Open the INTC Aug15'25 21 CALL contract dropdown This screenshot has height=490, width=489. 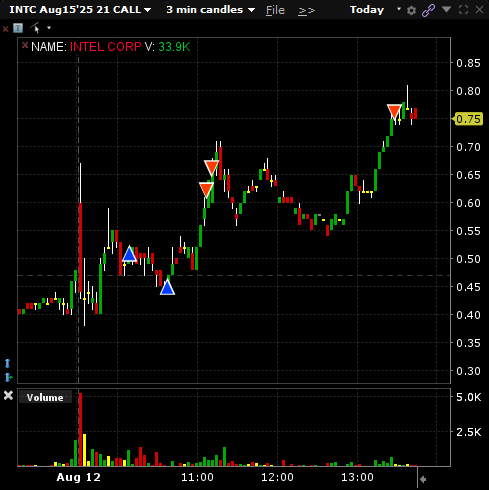click(x=80, y=10)
